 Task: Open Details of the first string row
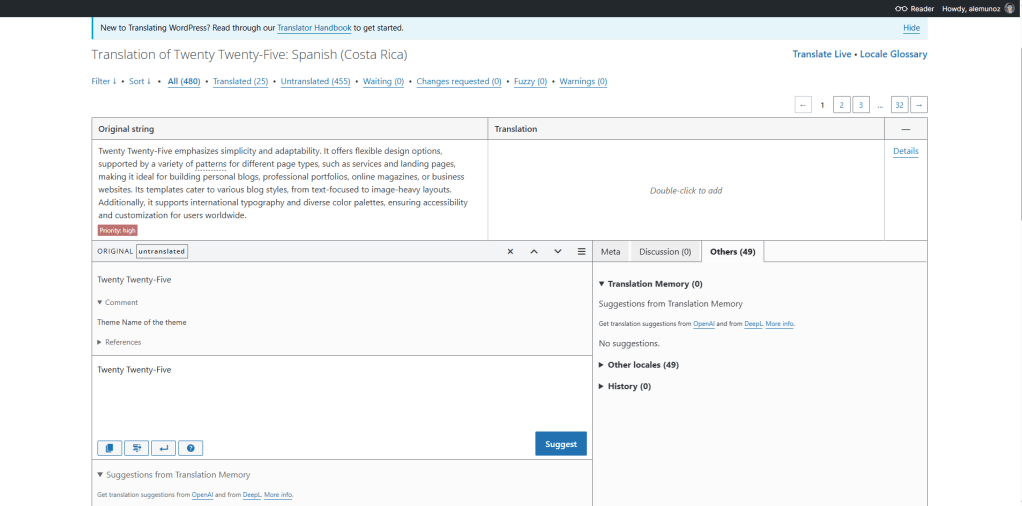coord(905,151)
